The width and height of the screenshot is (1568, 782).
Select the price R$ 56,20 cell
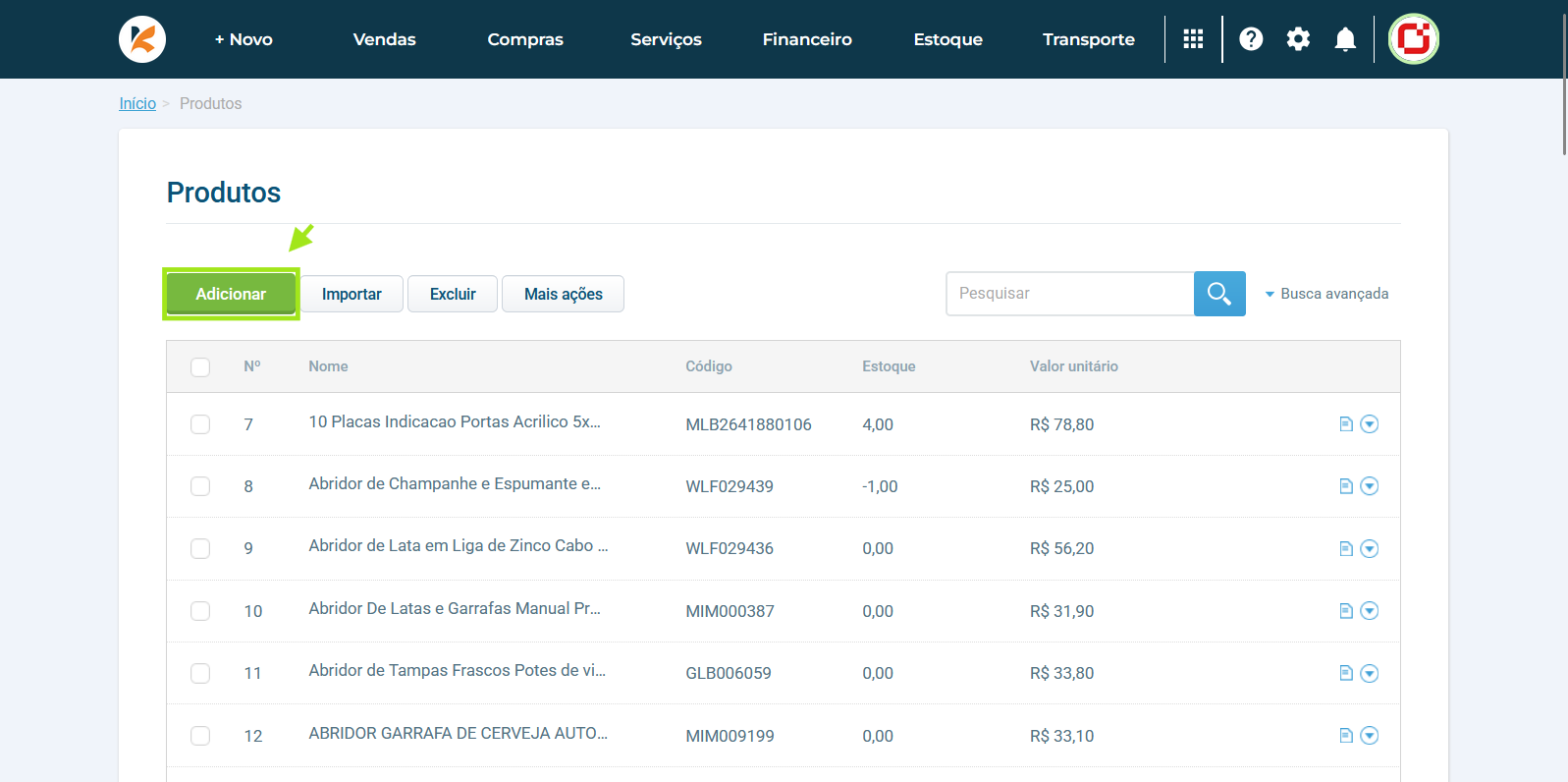click(x=1061, y=548)
